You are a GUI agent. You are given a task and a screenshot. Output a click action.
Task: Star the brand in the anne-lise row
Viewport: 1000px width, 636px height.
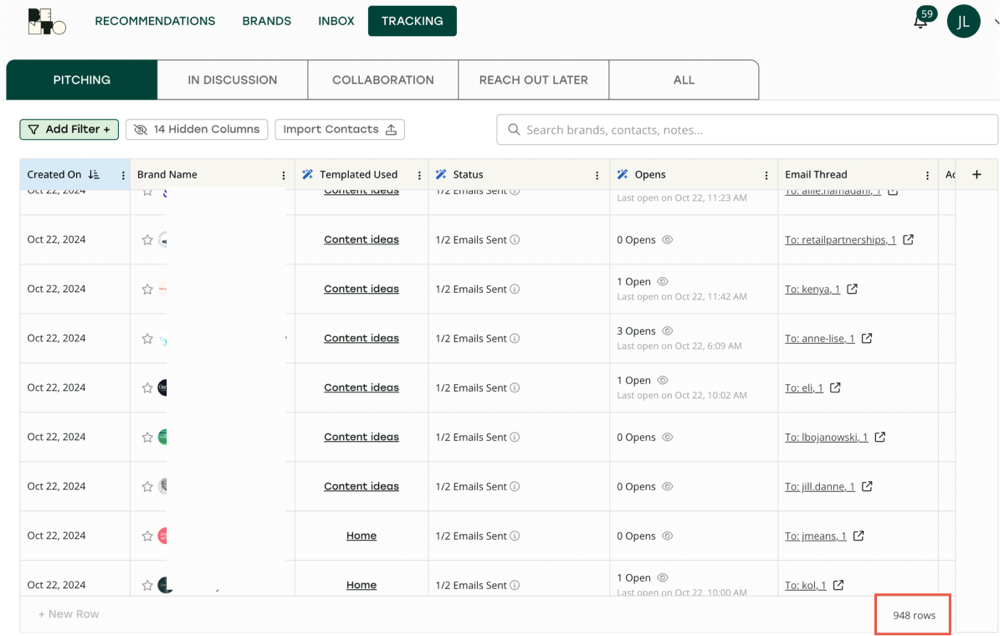pyautogui.click(x=147, y=339)
